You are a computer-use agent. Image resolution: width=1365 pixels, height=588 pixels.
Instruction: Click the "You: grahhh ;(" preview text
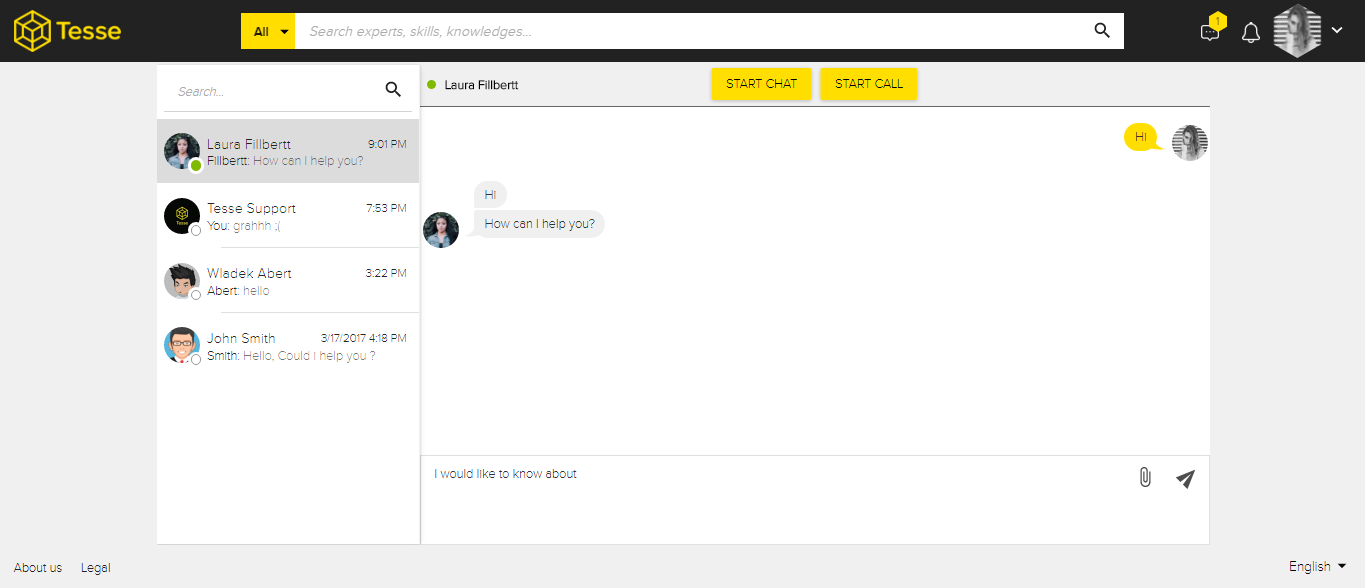pyautogui.click(x=244, y=226)
